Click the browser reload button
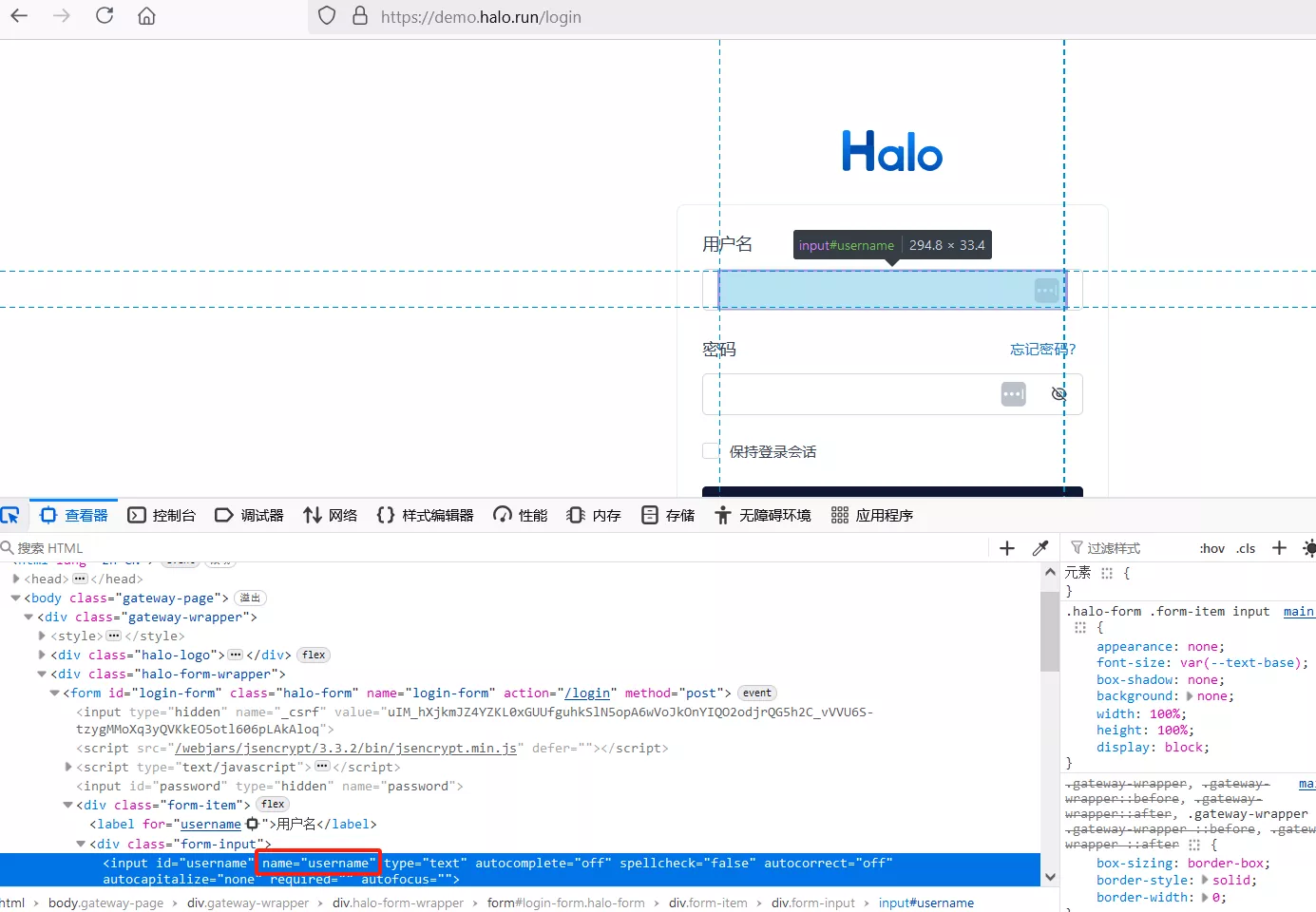This screenshot has height=912, width=1316. (x=105, y=16)
